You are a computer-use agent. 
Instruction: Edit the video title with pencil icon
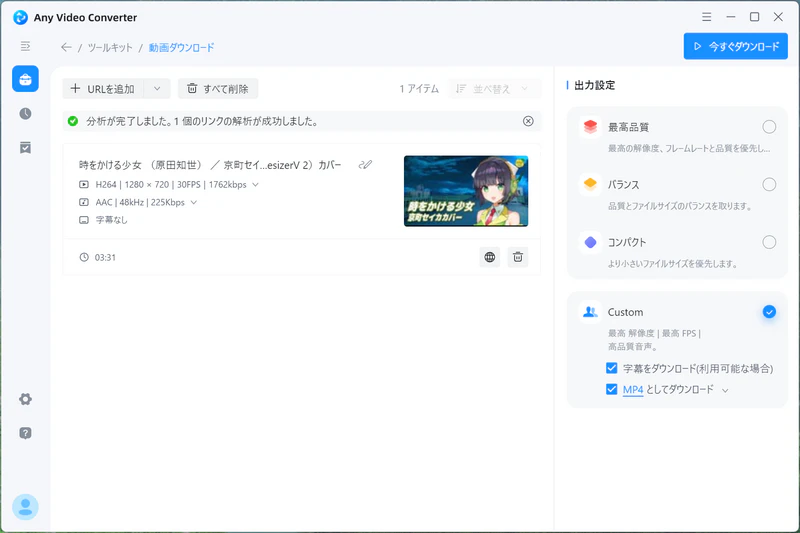tap(365, 165)
